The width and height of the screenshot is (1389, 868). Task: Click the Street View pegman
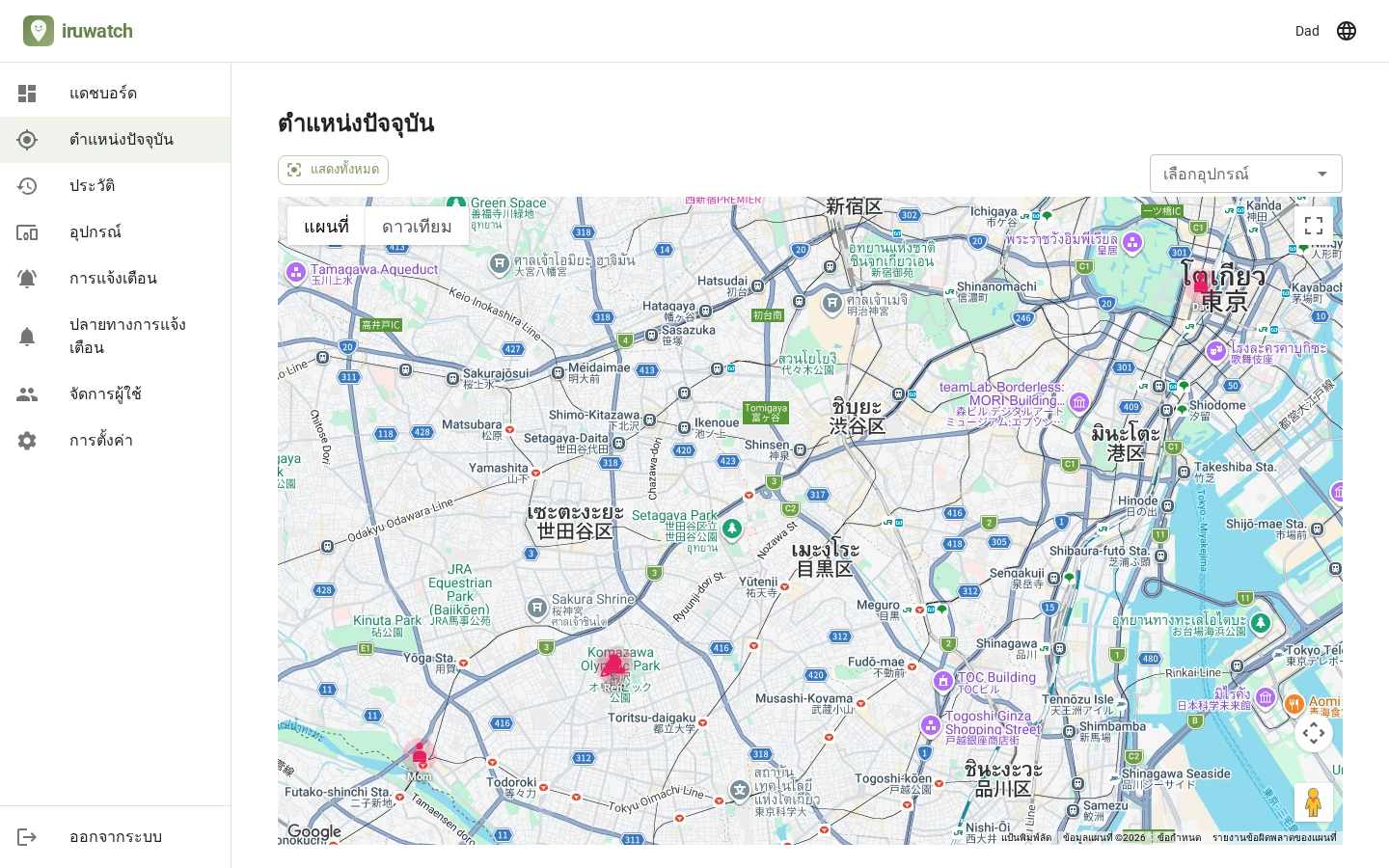[x=1314, y=802]
